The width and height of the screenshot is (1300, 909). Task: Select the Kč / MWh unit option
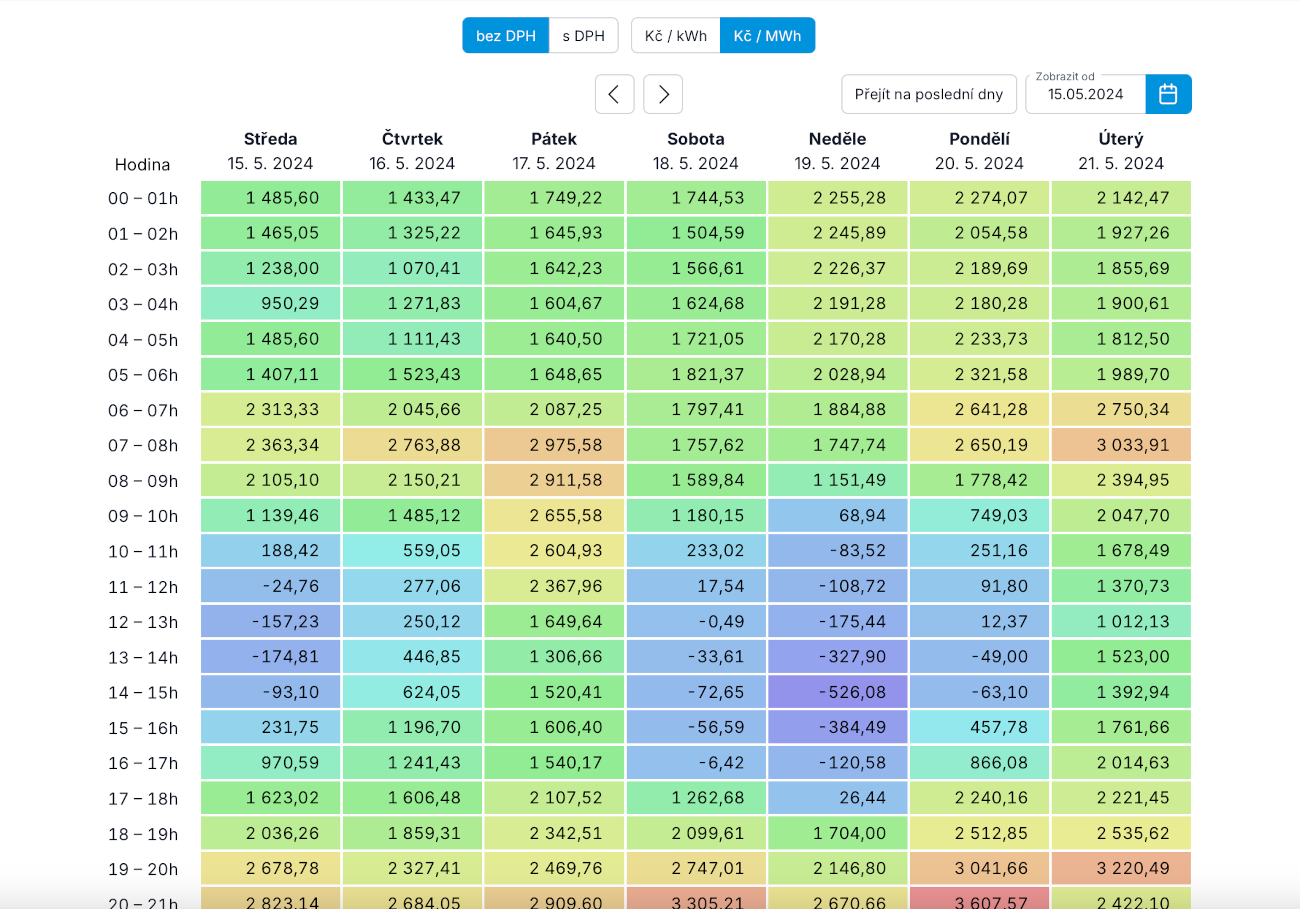coord(767,36)
